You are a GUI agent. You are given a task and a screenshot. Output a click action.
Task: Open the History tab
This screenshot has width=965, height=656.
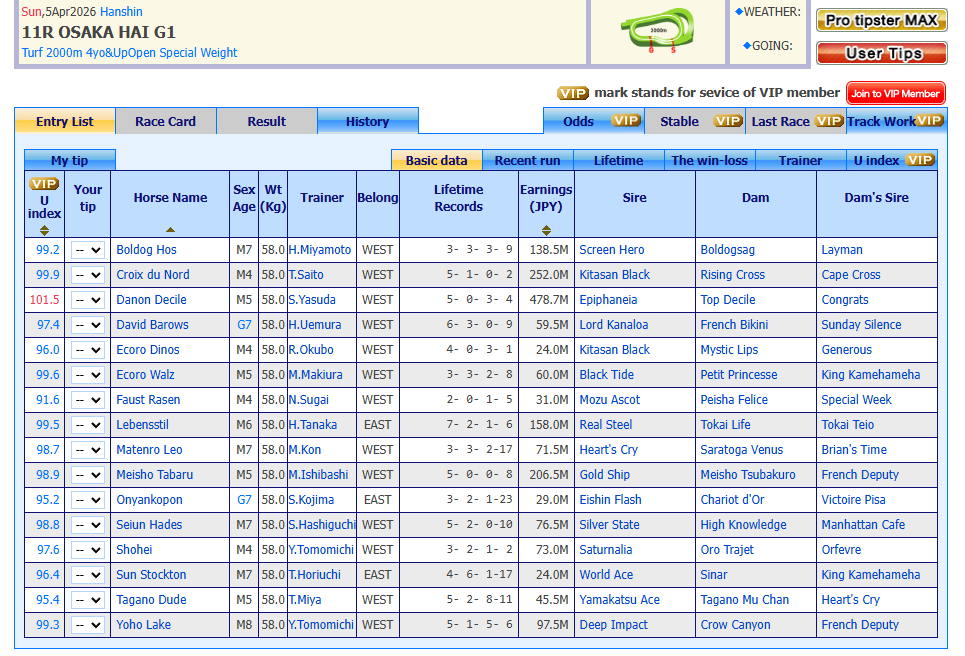(x=367, y=121)
